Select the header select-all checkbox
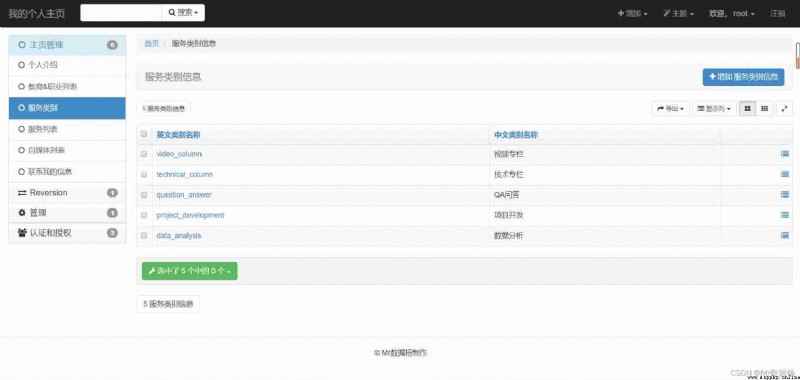 pyautogui.click(x=144, y=134)
